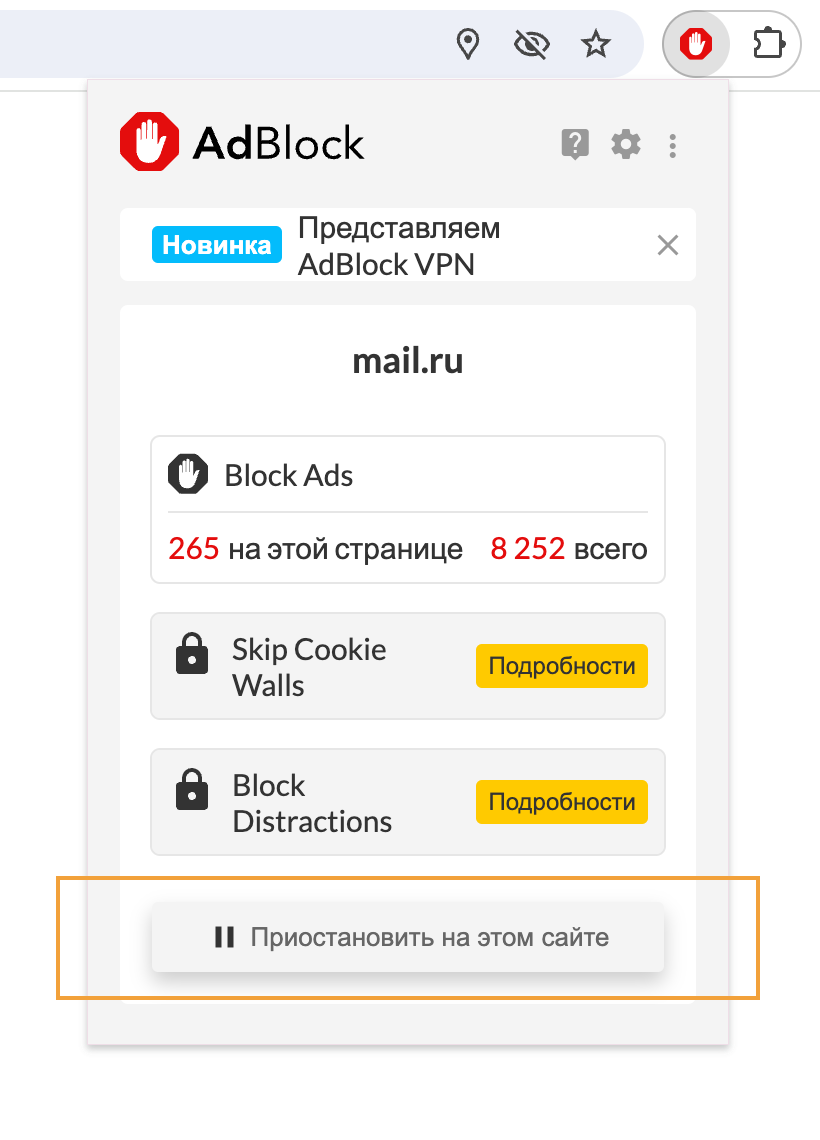820x1140 pixels.
Task: Open AdBlock settings gear icon
Action: click(626, 145)
